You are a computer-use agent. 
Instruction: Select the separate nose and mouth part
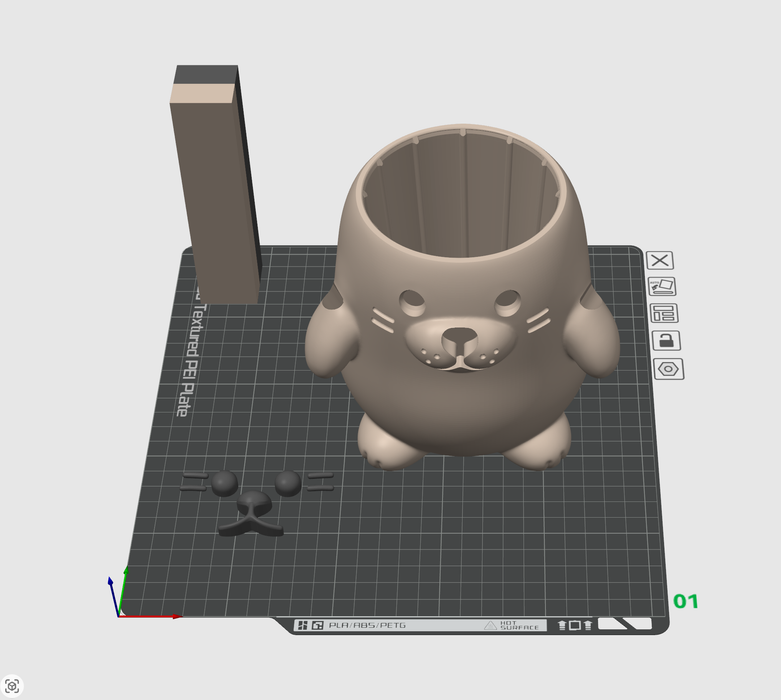coord(251,514)
